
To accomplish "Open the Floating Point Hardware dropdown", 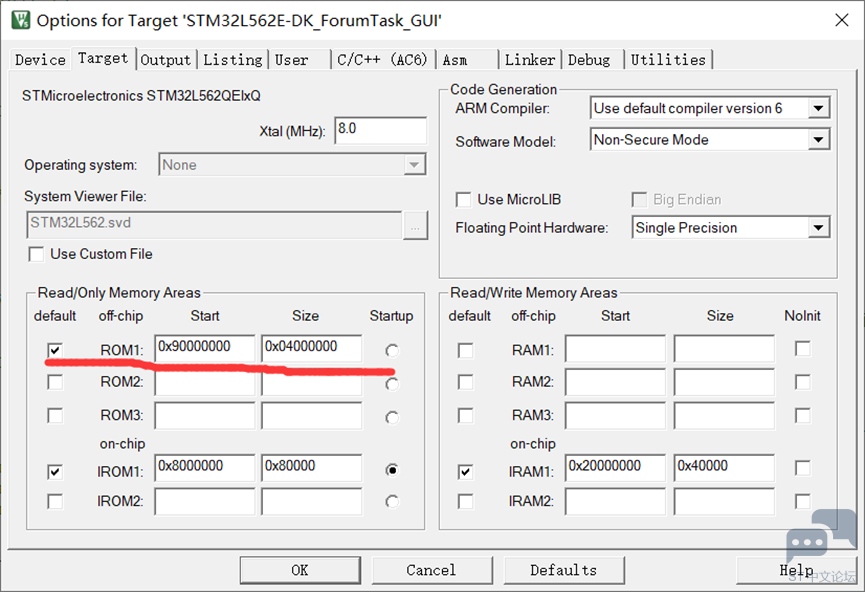I will click(x=731, y=227).
